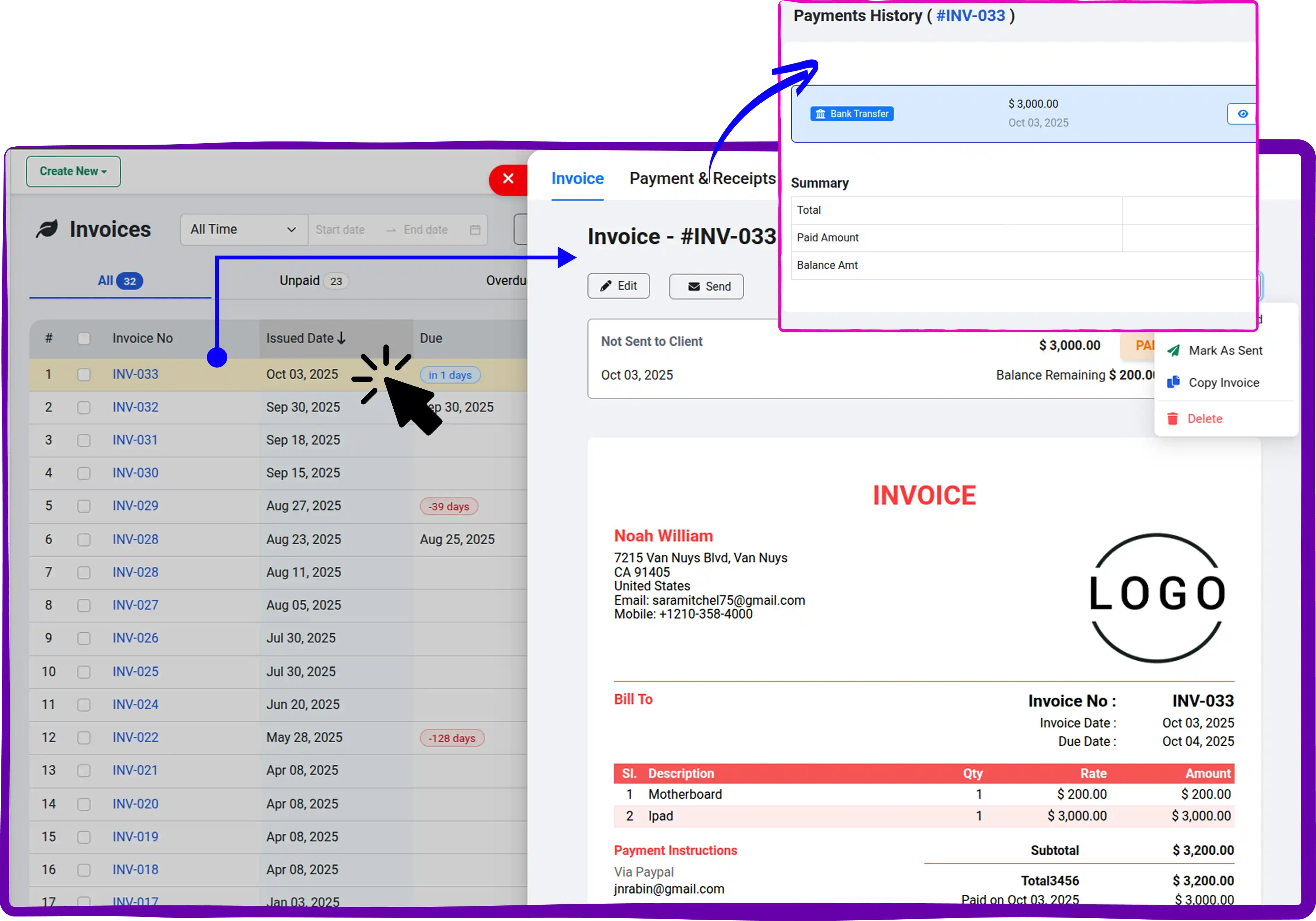Image resolution: width=1316 pixels, height=921 pixels.
Task: Open the Create New dropdown
Action: (x=73, y=171)
